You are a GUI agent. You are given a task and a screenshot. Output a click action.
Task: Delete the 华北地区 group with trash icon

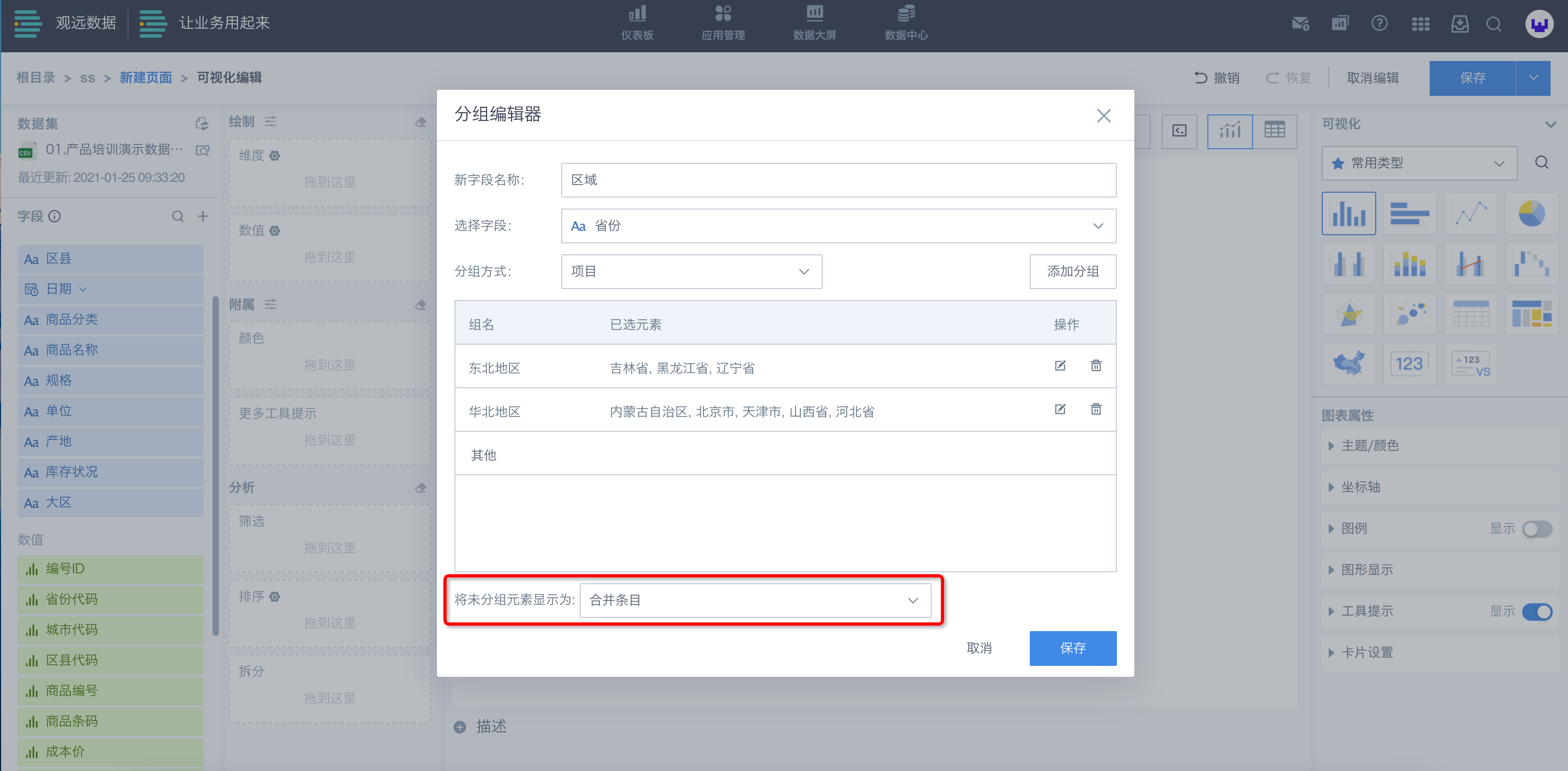coord(1096,409)
